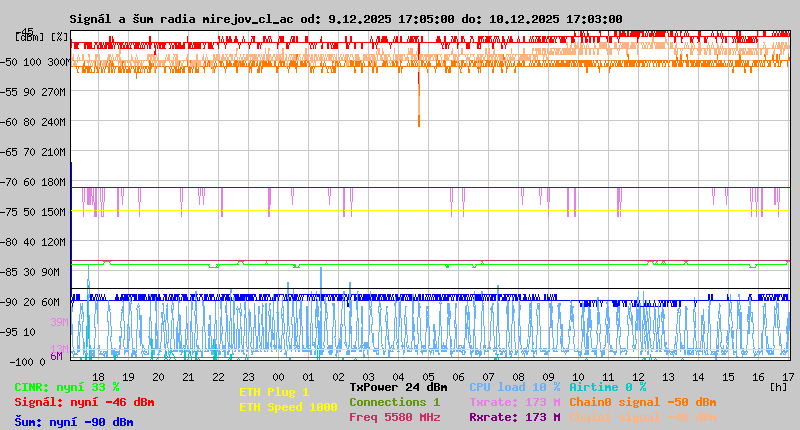Select the '23' hour label on x-axis
800x430 pixels.
(248, 377)
